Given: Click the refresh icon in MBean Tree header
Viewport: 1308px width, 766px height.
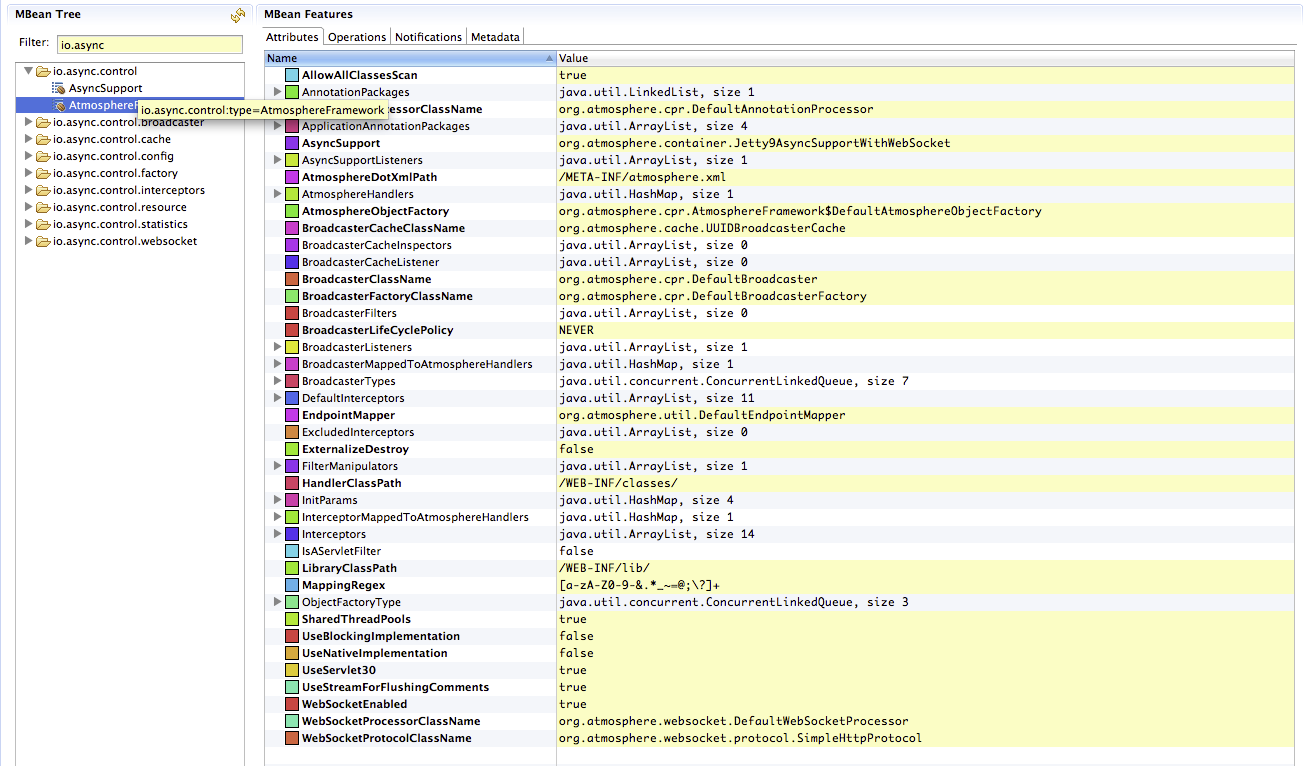Looking at the screenshot, I should click(x=238, y=15).
